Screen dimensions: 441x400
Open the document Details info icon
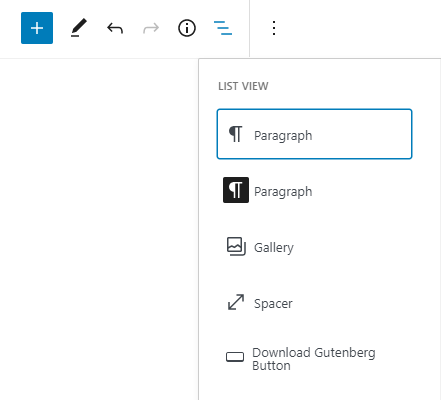point(187,28)
